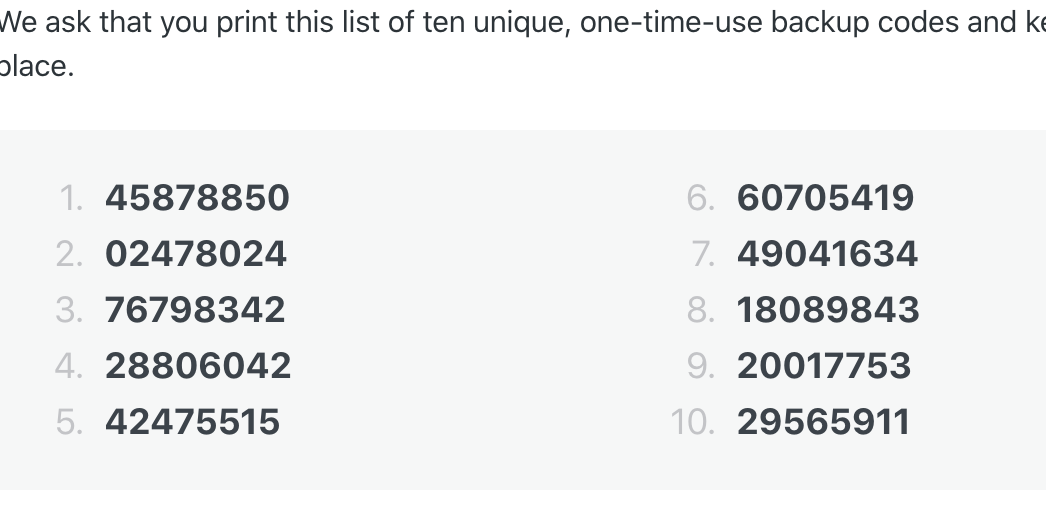Click list number 2 in left column
This screenshot has height=508, width=1046.
69,254
